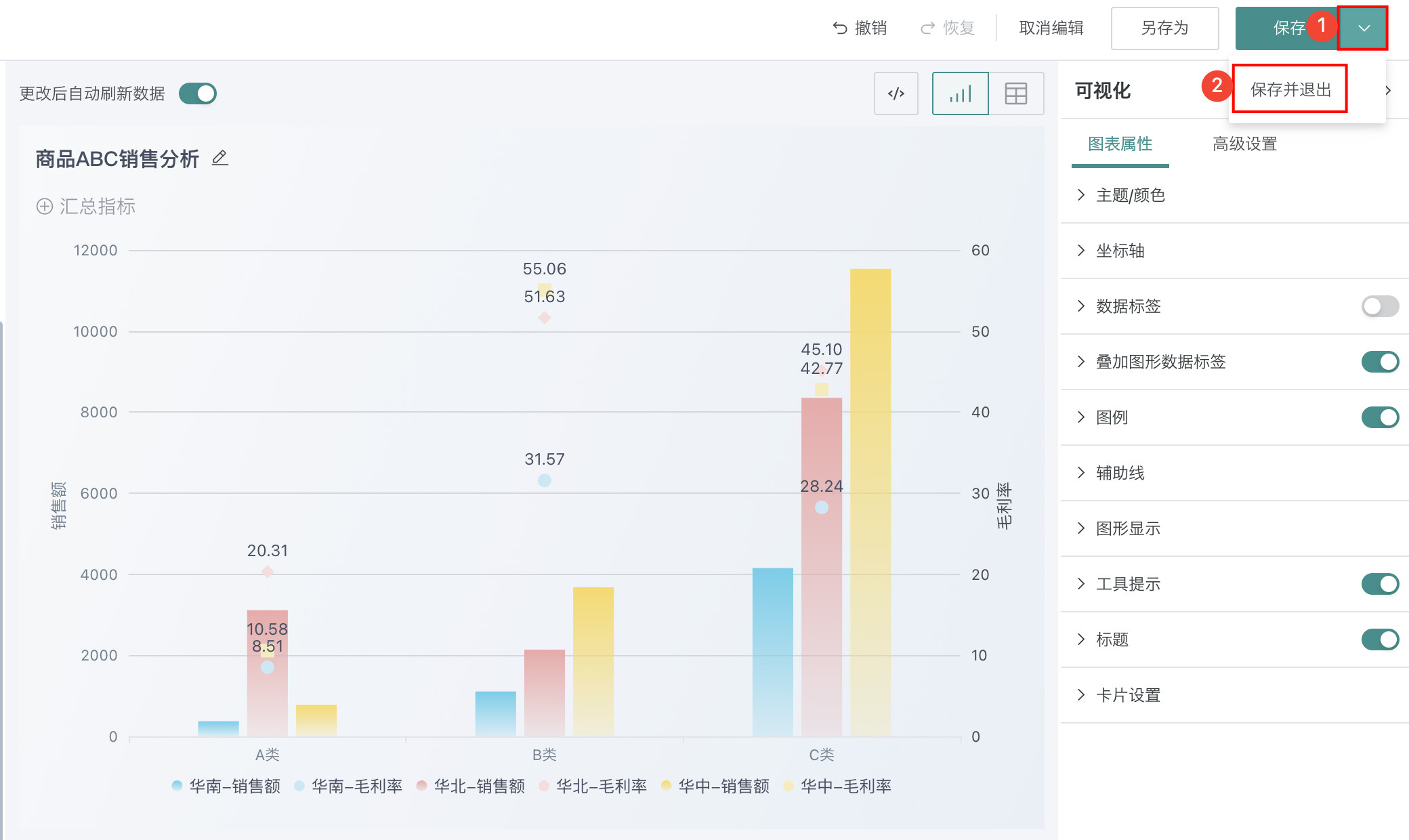Screen dimensions: 1409x840
Task: Click Cancel Editing link
Action: point(1051,28)
